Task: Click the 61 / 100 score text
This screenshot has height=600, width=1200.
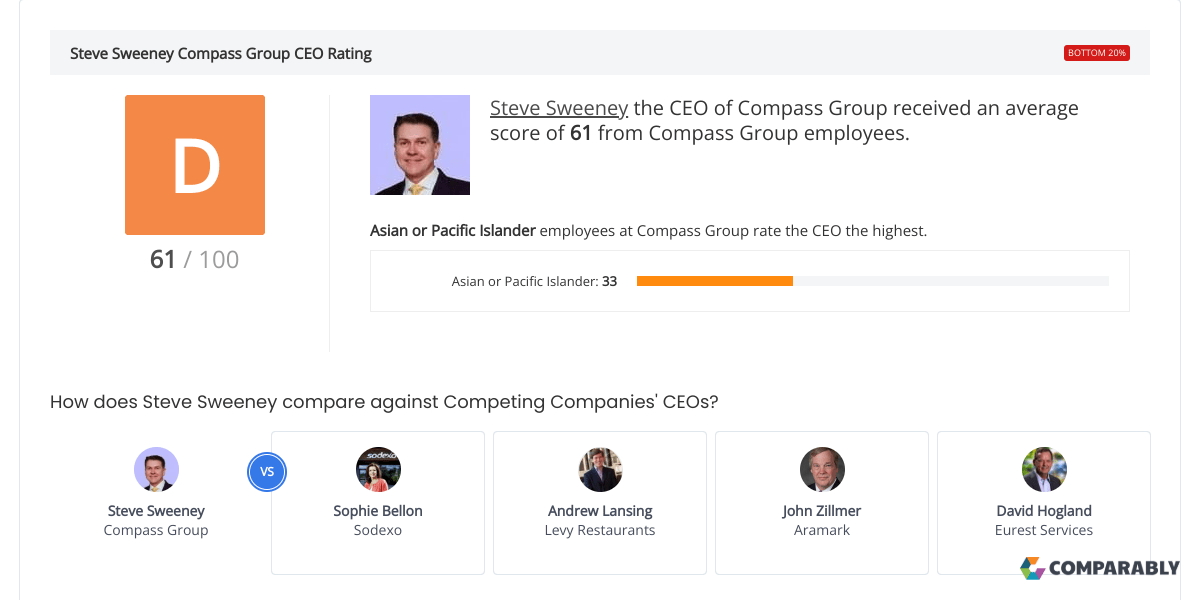Action: click(x=195, y=260)
